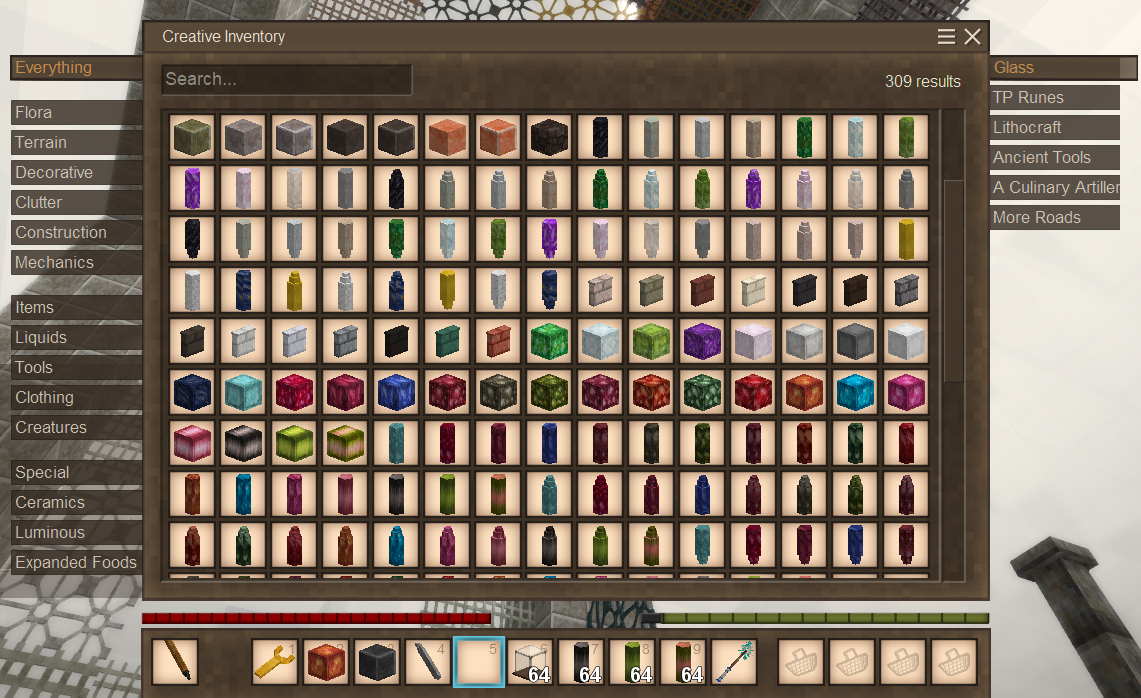This screenshot has width=1141, height=698.
Task: Choose the lime-and-pink gradient cube
Action: click(345, 443)
